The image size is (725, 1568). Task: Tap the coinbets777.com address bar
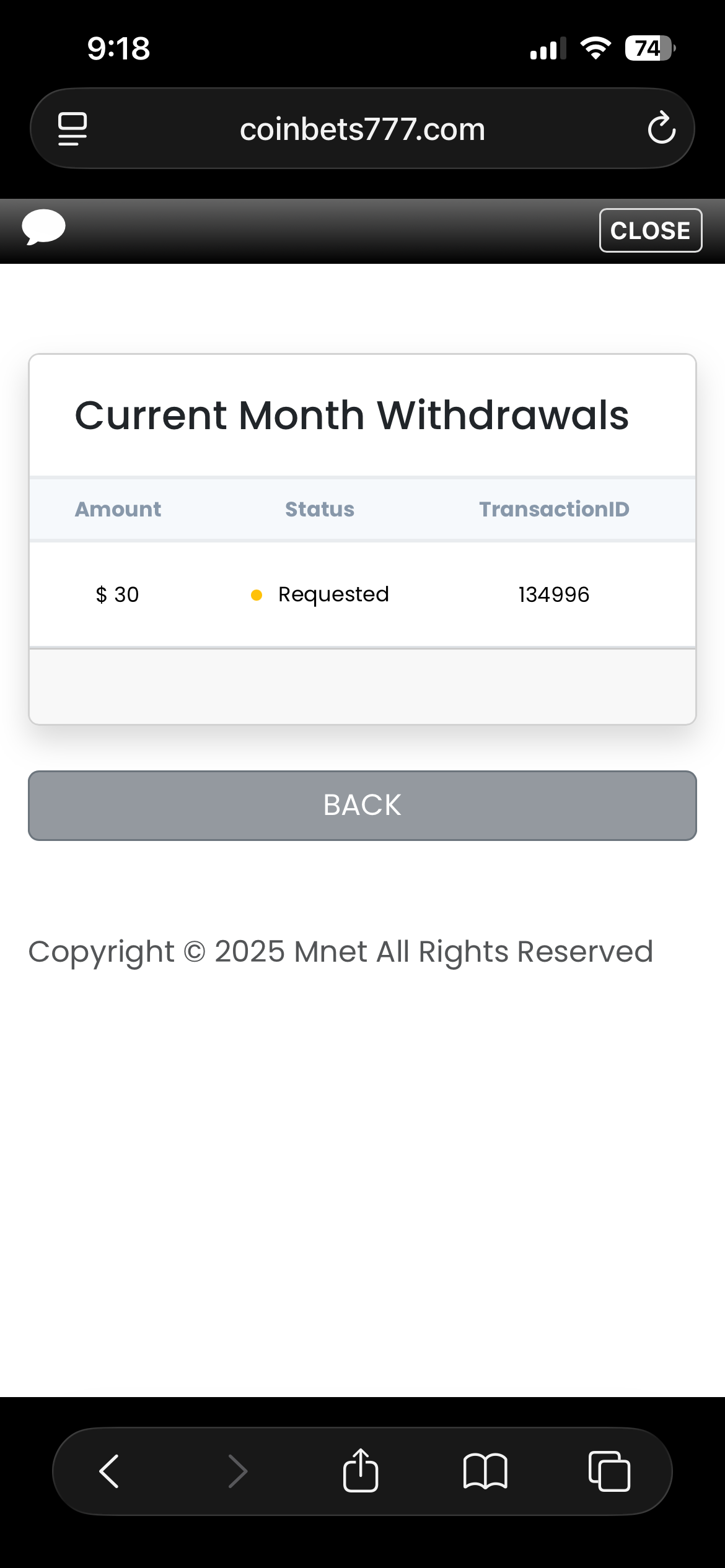(362, 129)
